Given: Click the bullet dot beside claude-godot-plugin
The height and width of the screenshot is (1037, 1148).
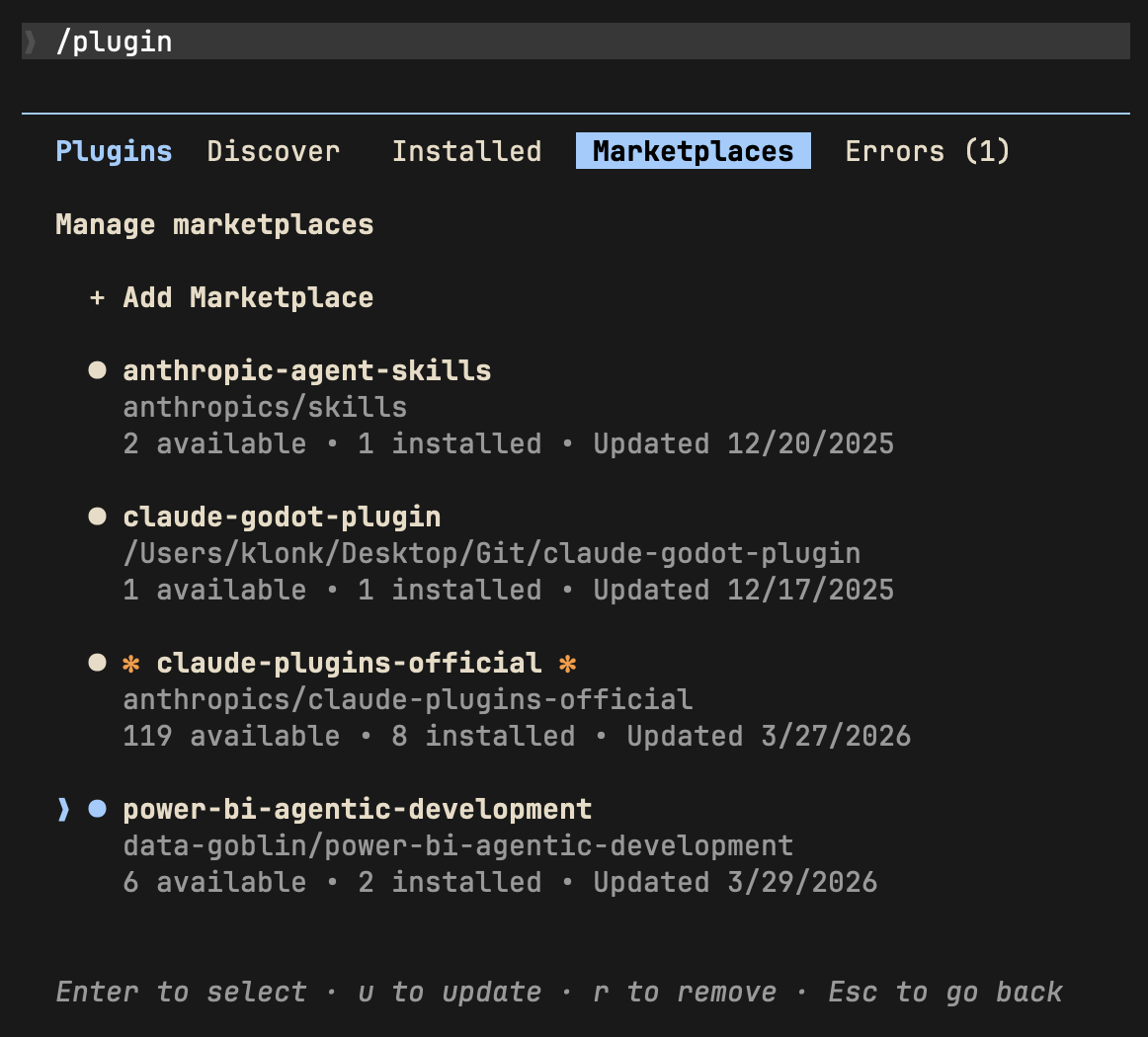Looking at the screenshot, I should [98, 517].
